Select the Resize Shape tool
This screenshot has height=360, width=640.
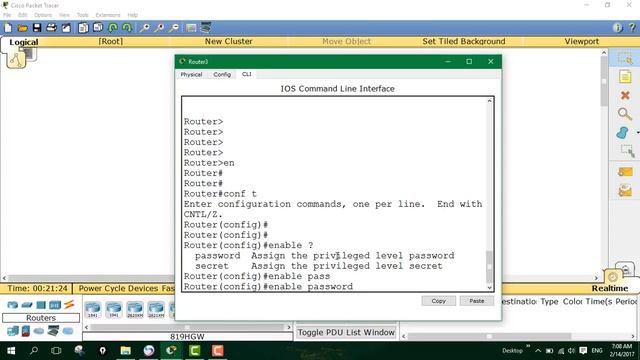[x=627, y=151]
